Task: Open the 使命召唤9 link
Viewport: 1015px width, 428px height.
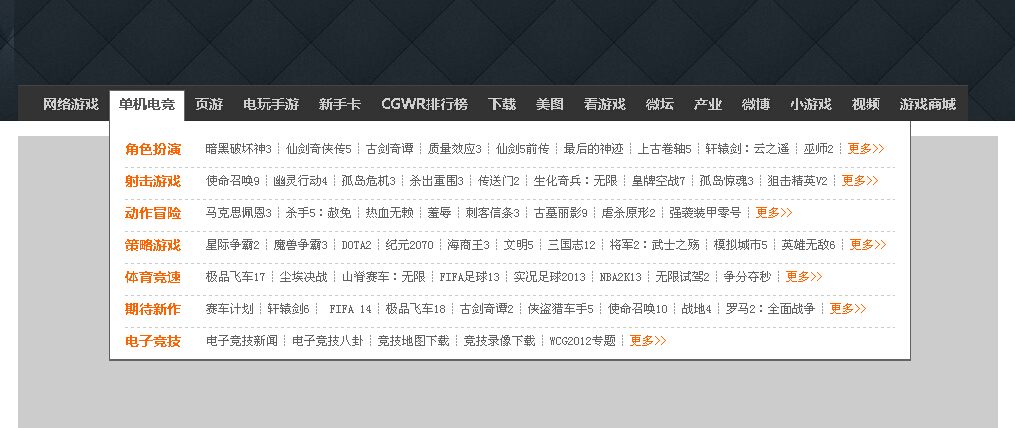Action: (233, 181)
